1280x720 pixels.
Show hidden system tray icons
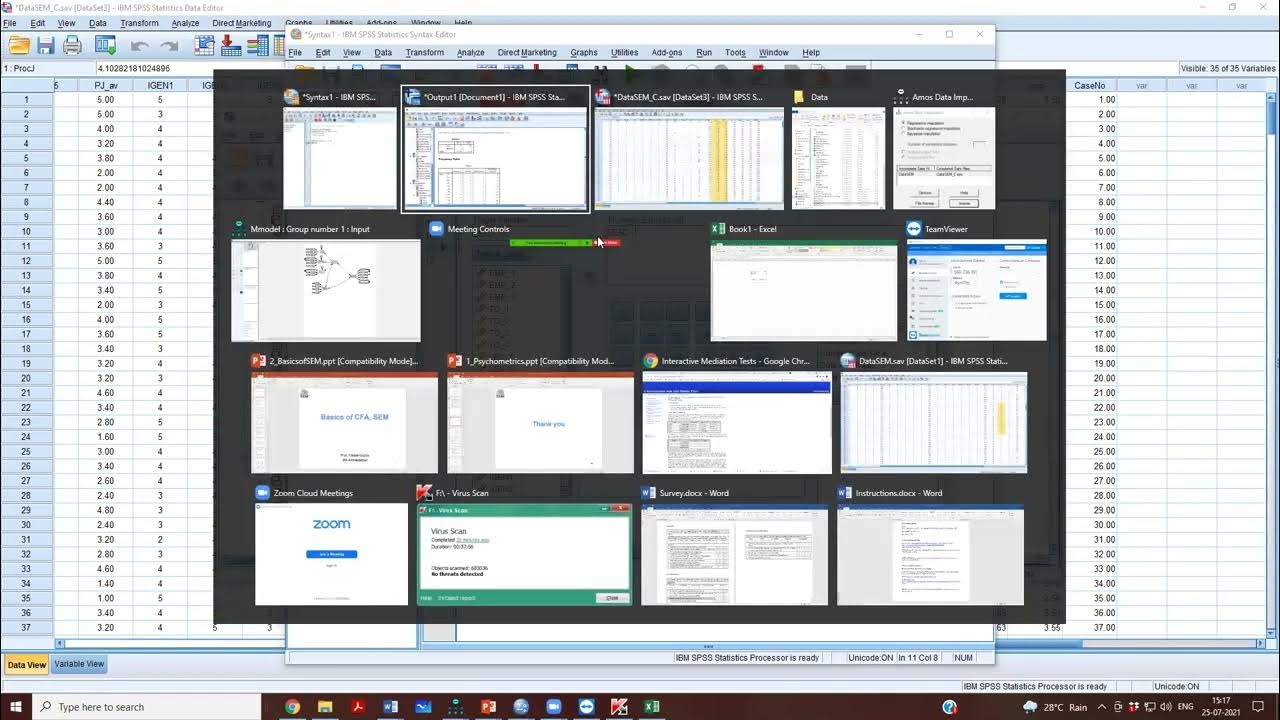coord(1102,707)
